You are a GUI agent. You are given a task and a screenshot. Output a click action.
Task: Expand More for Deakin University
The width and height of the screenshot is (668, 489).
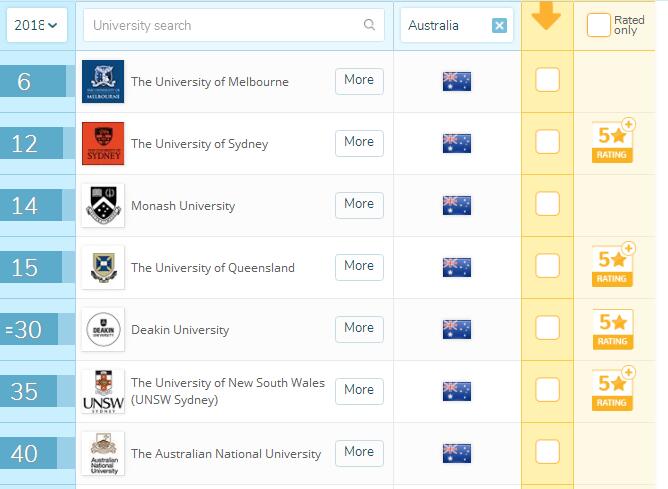point(359,328)
